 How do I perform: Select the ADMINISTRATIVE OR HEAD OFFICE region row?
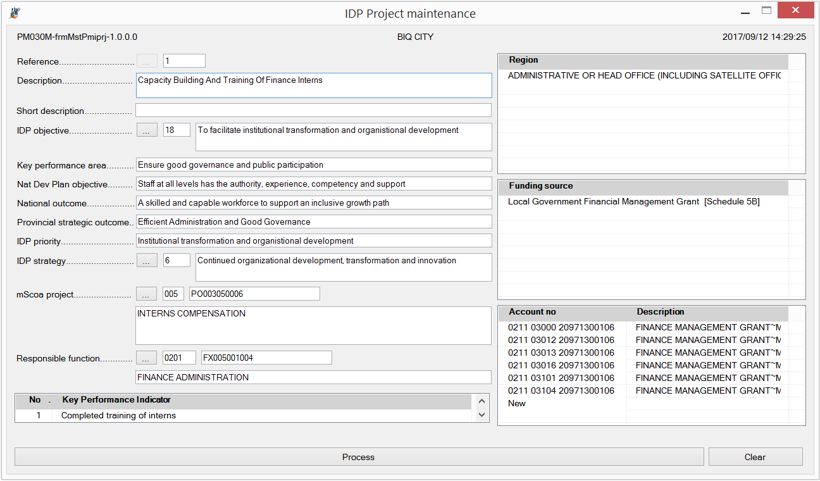coord(644,76)
